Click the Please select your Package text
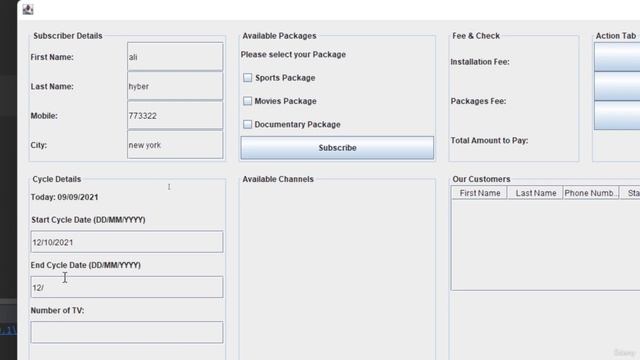 pos(293,55)
